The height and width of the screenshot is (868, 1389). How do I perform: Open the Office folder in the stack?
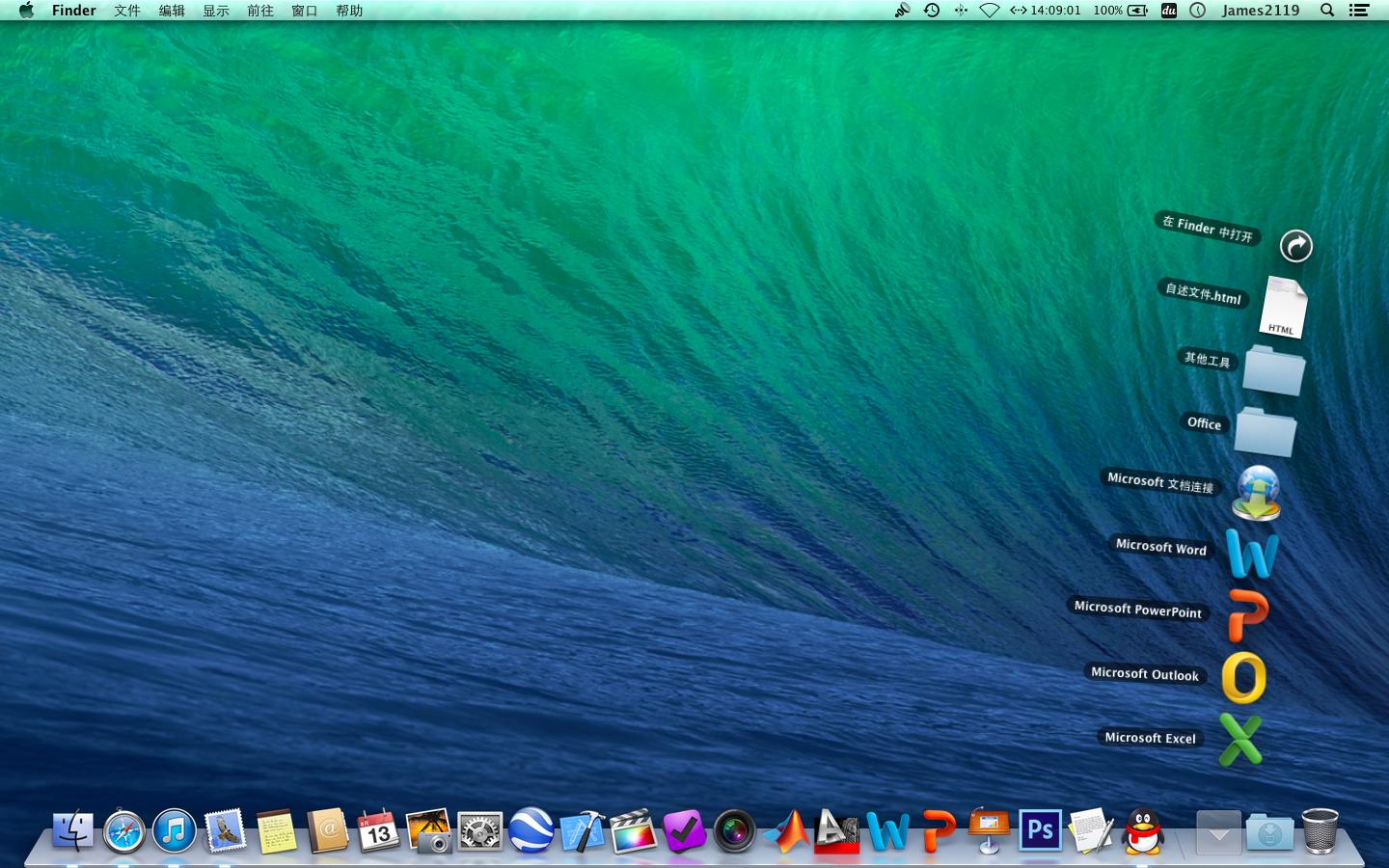(1266, 432)
